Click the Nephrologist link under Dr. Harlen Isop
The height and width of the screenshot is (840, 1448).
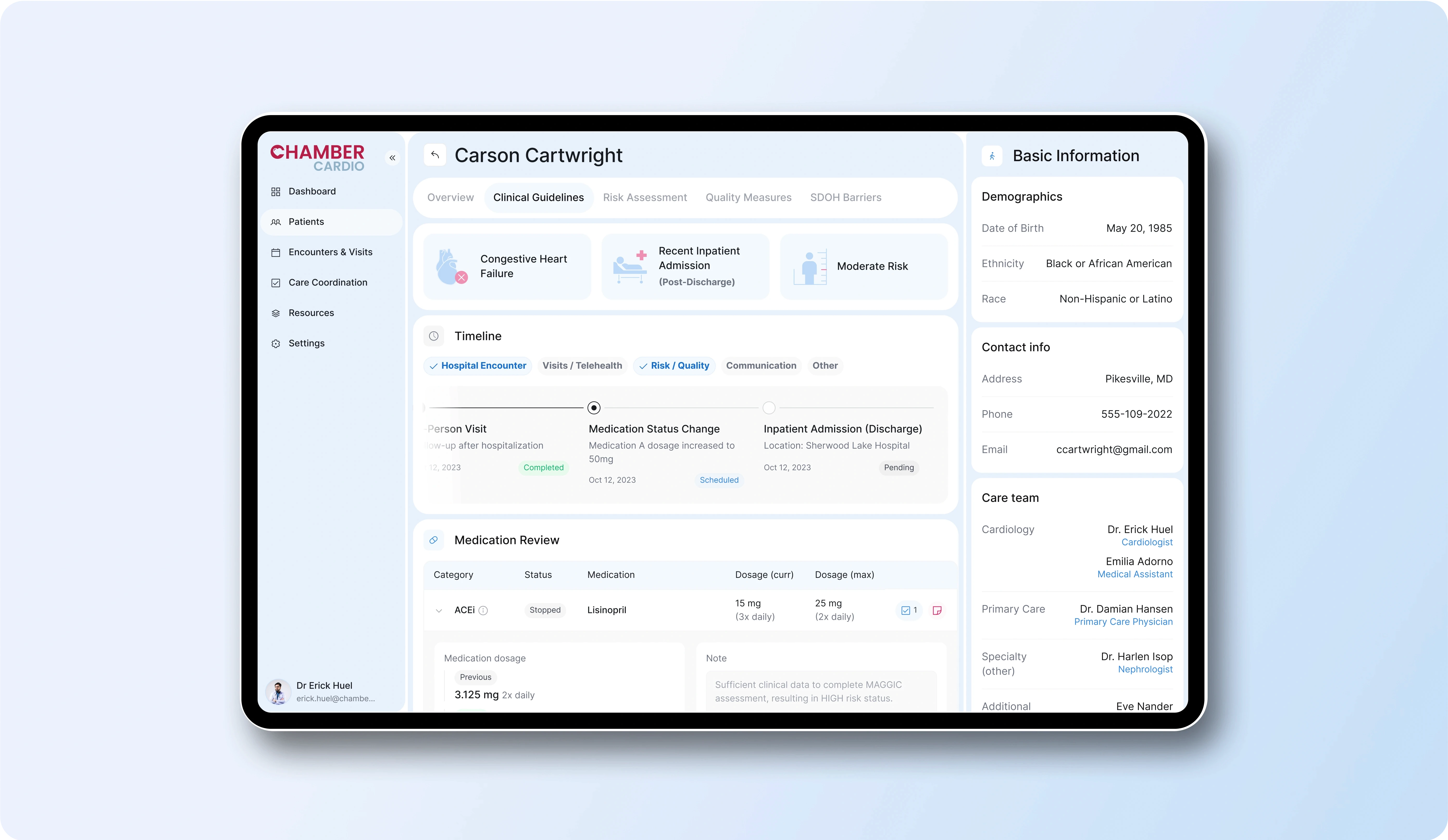coord(1145,670)
